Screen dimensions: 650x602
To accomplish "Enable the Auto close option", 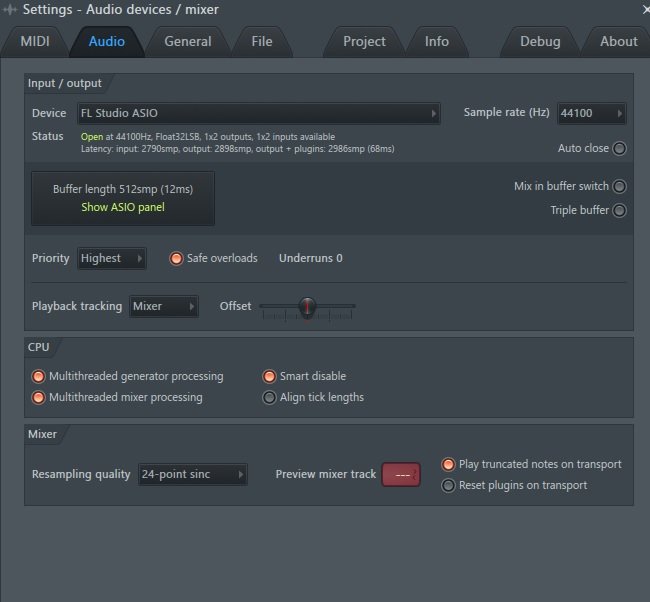I will point(619,148).
